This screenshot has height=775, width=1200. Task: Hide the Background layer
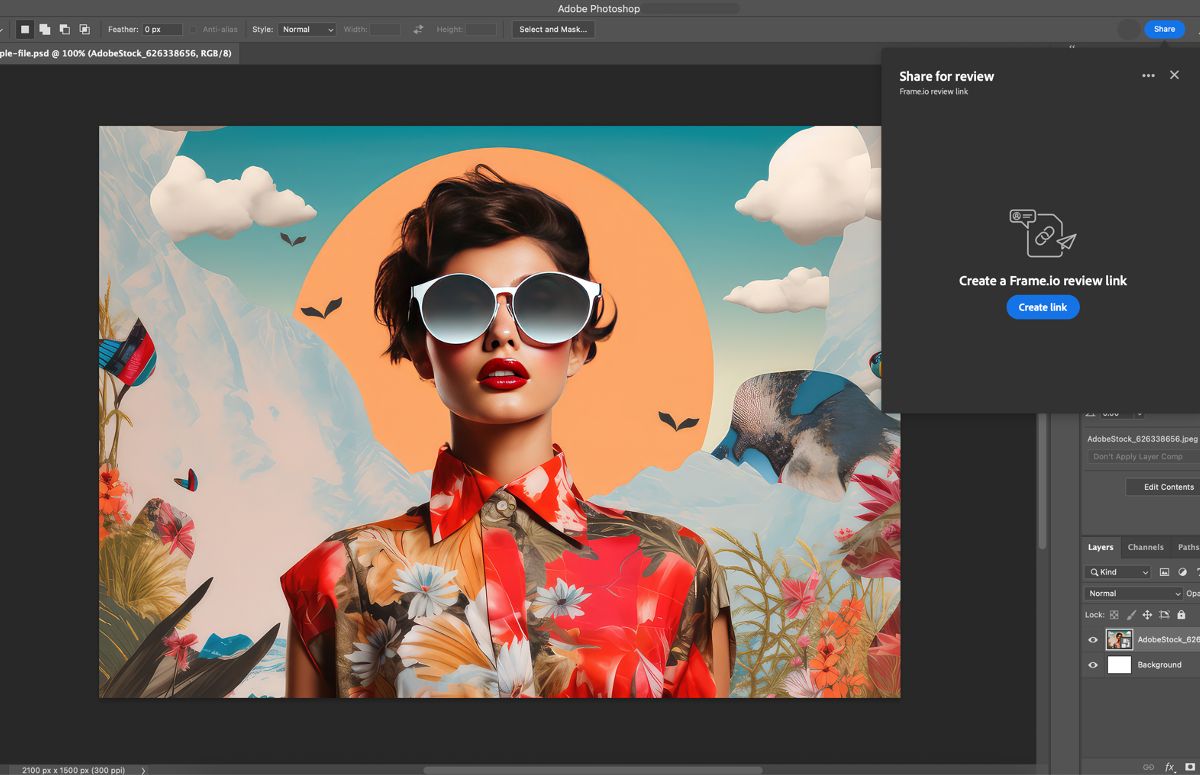tap(1093, 664)
